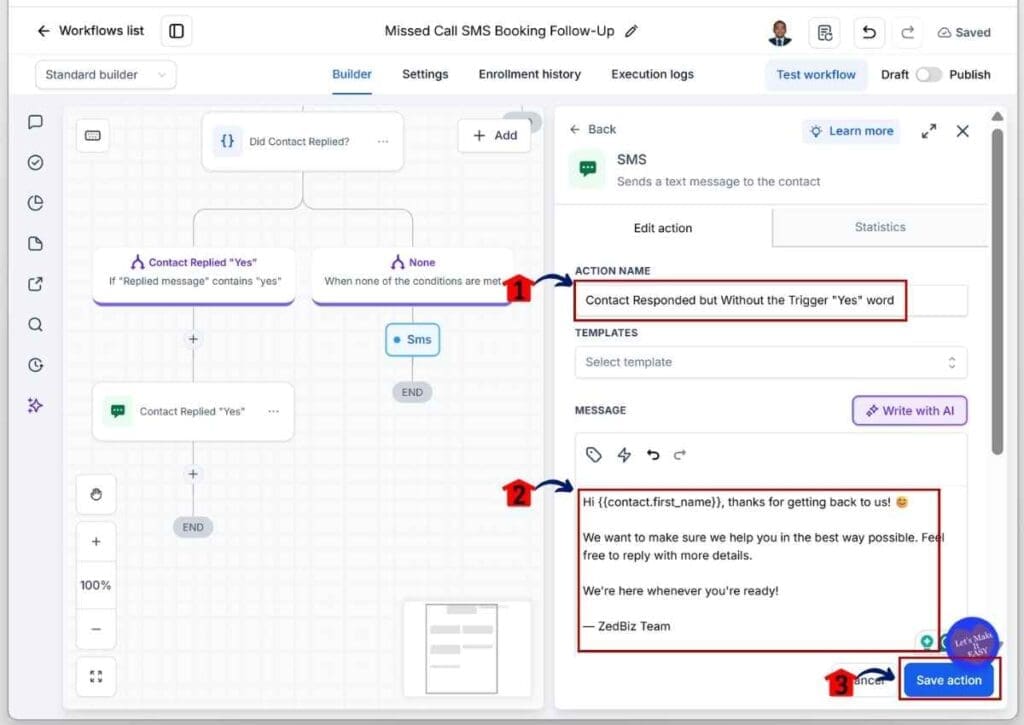Click the edit pencil icon beside workflow title
Image resolution: width=1024 pixels, height=725 pixels.
coord(631,31)
